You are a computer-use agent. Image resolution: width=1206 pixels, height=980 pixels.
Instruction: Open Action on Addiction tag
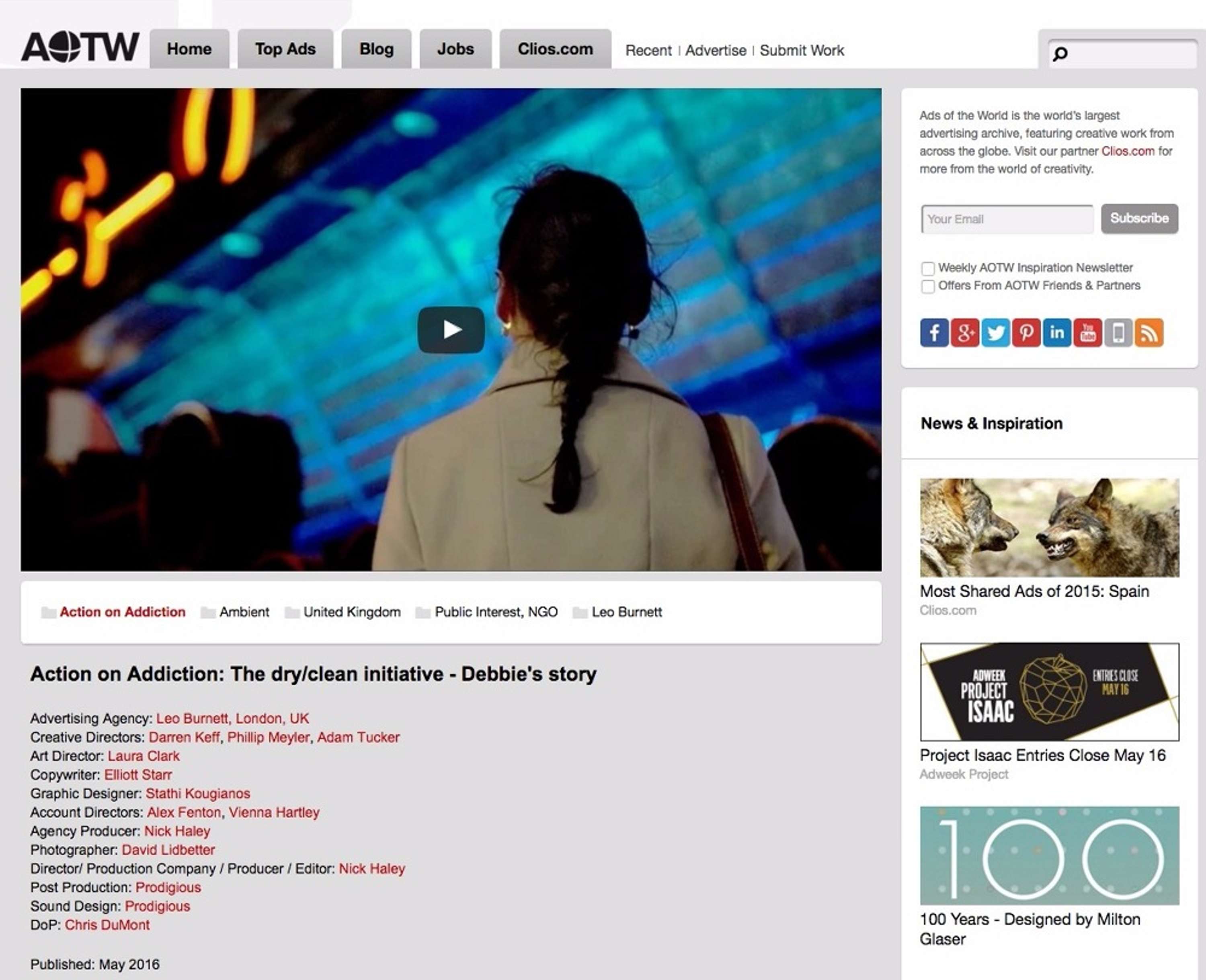pos(123,612)
